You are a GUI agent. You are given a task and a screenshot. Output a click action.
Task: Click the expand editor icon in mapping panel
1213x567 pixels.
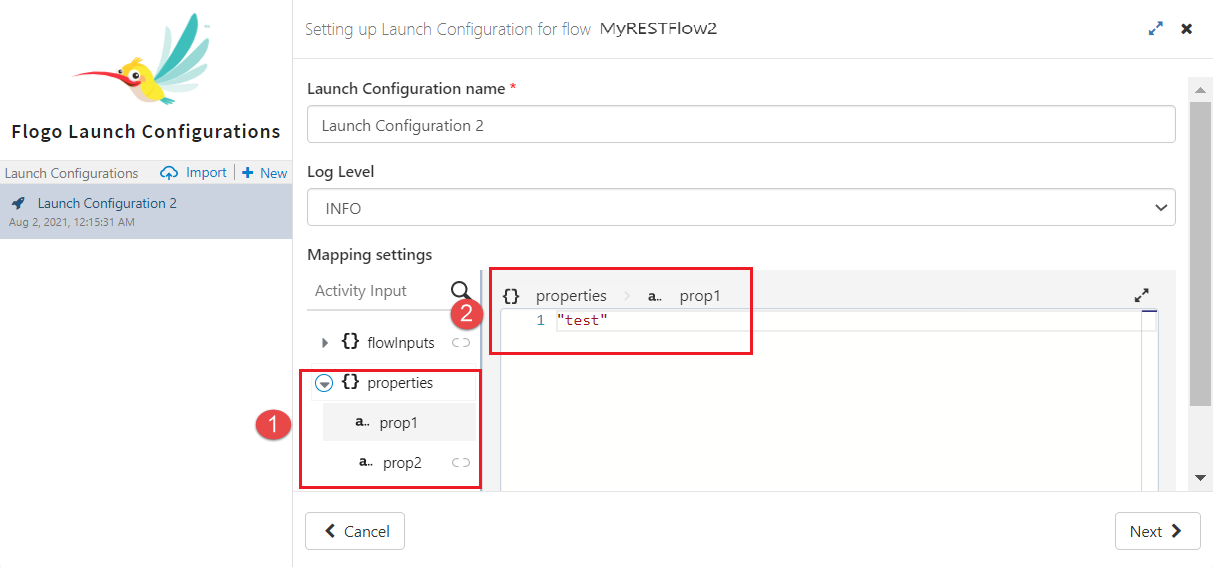1141,296
